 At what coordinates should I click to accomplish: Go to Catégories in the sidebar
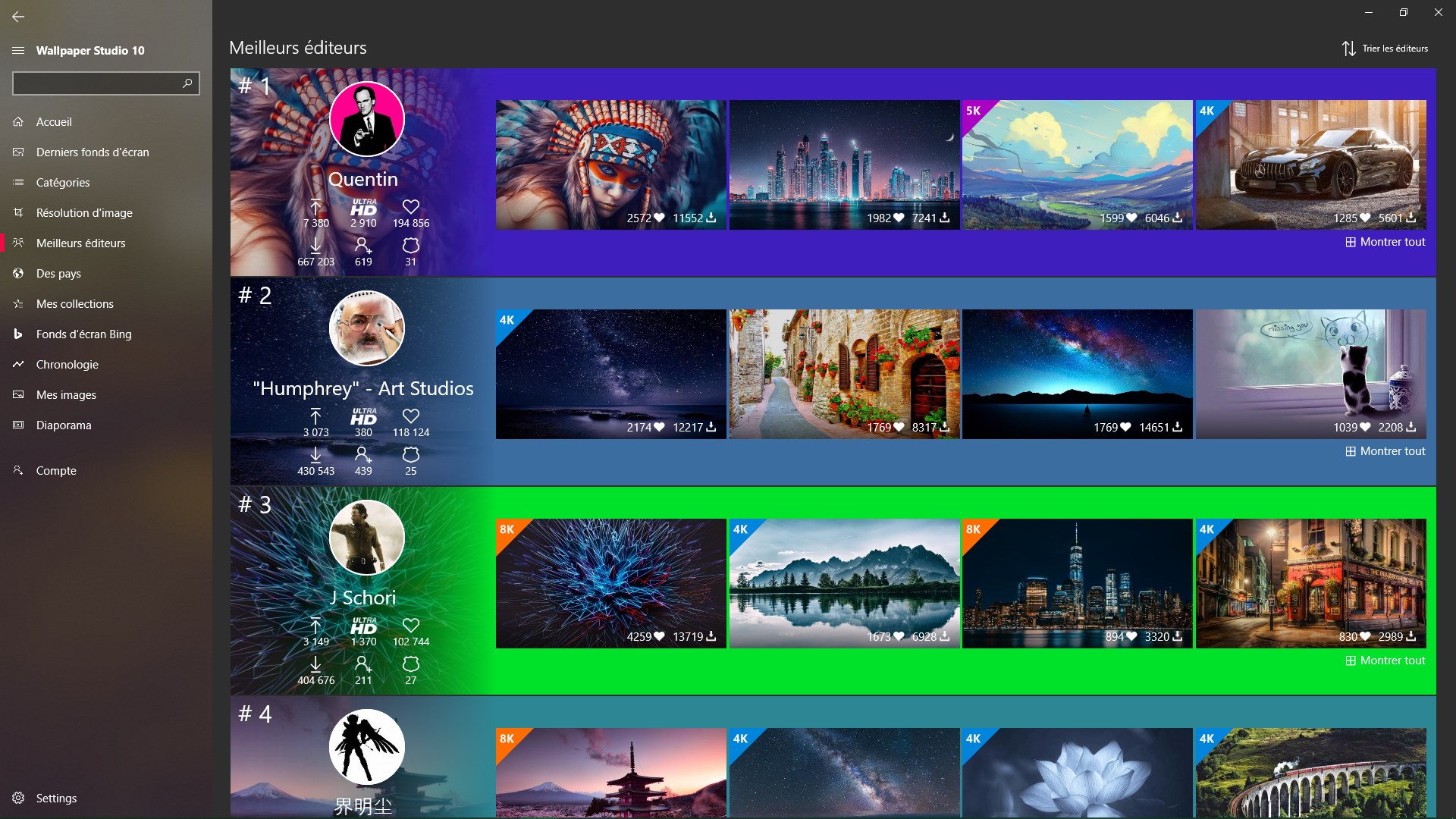(x=63, y=182)
